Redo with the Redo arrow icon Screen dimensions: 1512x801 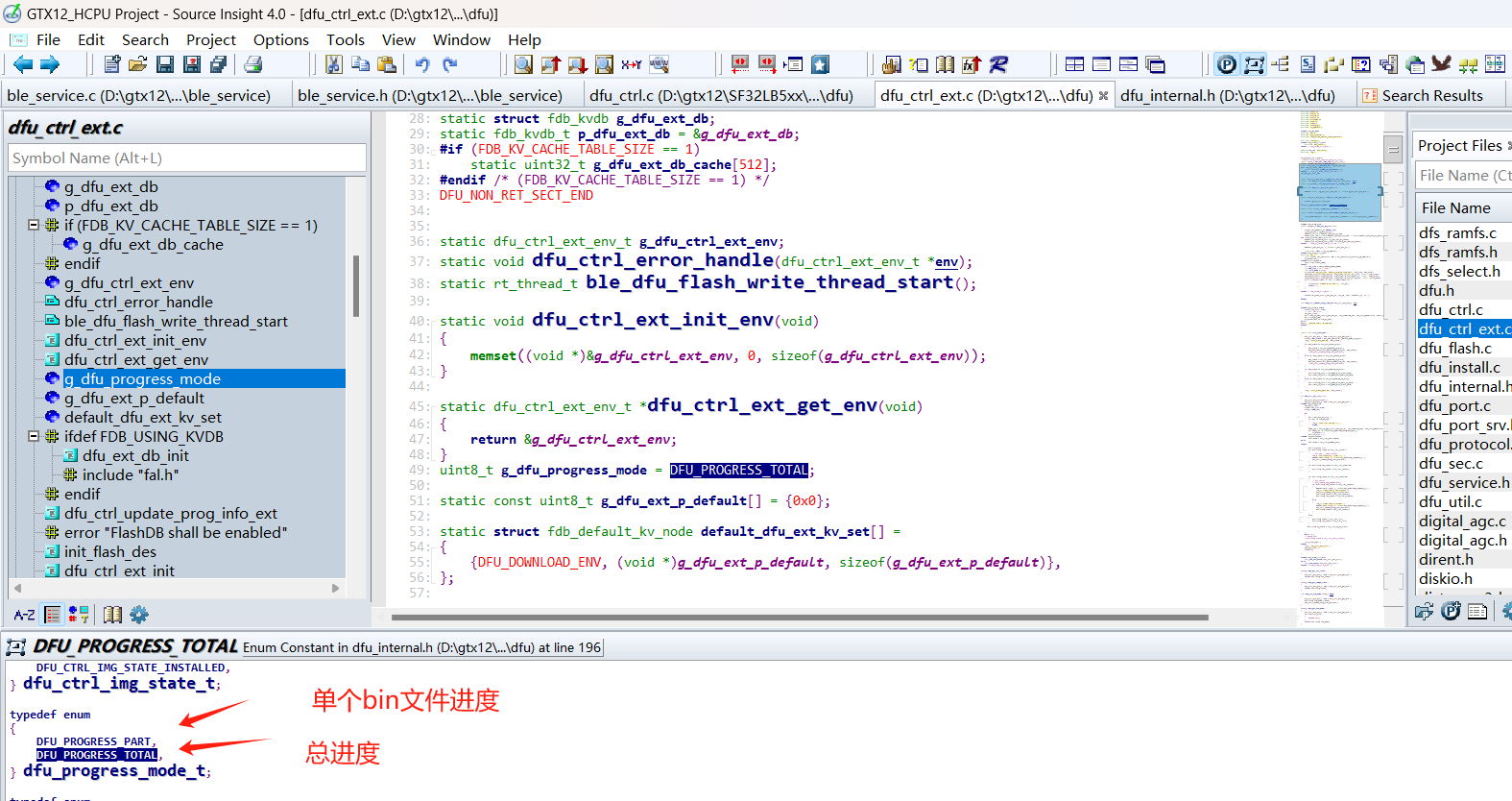[x=449, y=64]
